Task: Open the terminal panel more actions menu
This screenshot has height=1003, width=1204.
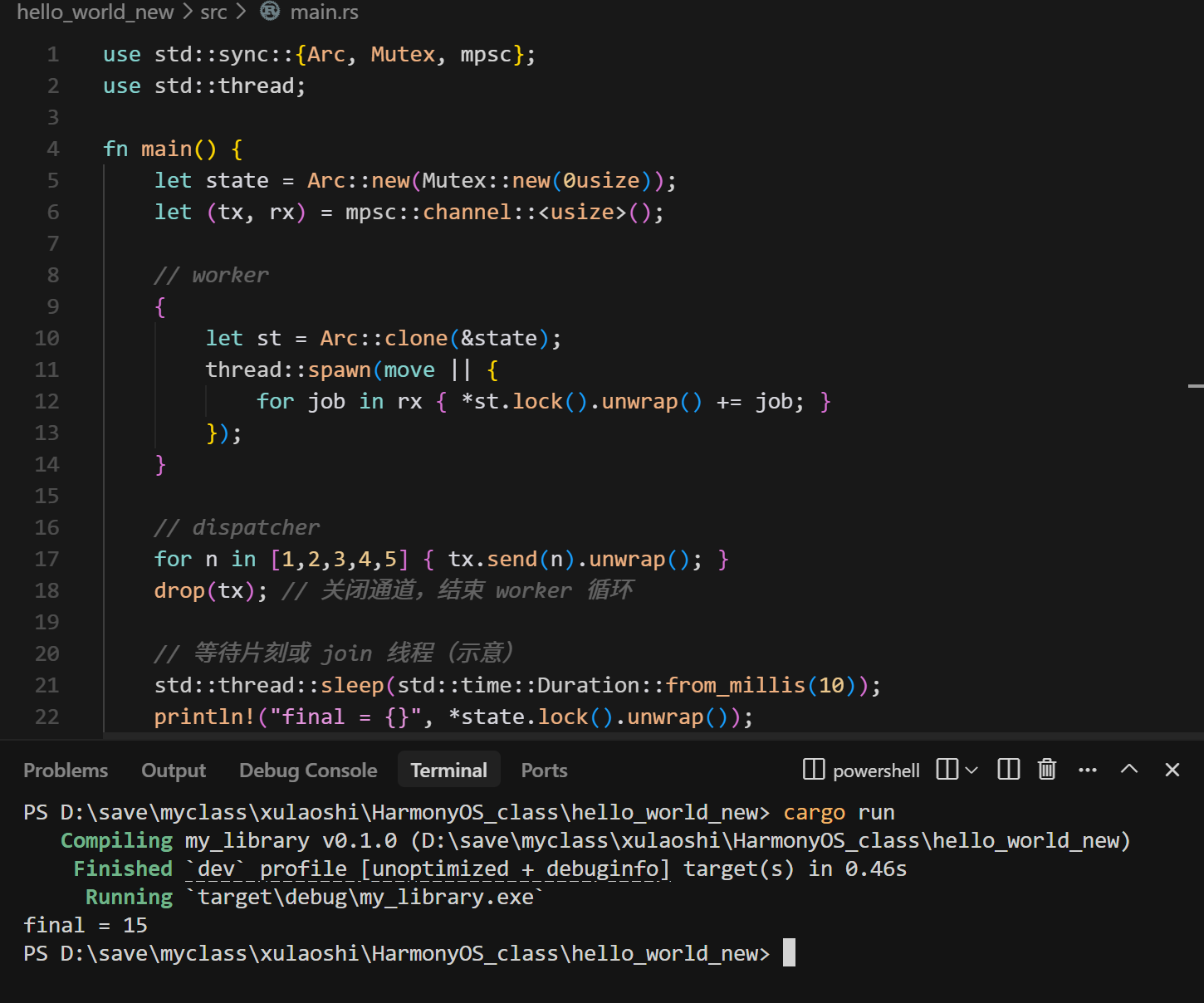Action: pos(1088,771)
